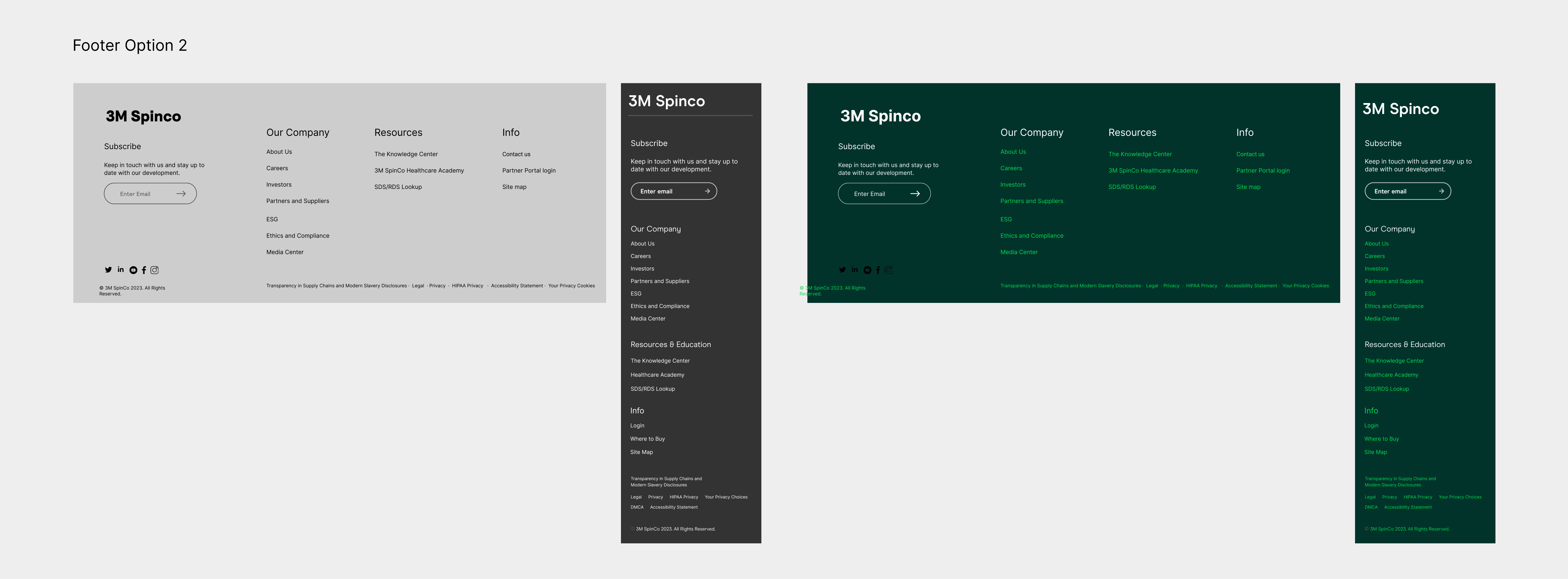This screenshot has height=579, width=1568.
Task: Open ESG in the dark mobile footer
Action: coord(636,294)
